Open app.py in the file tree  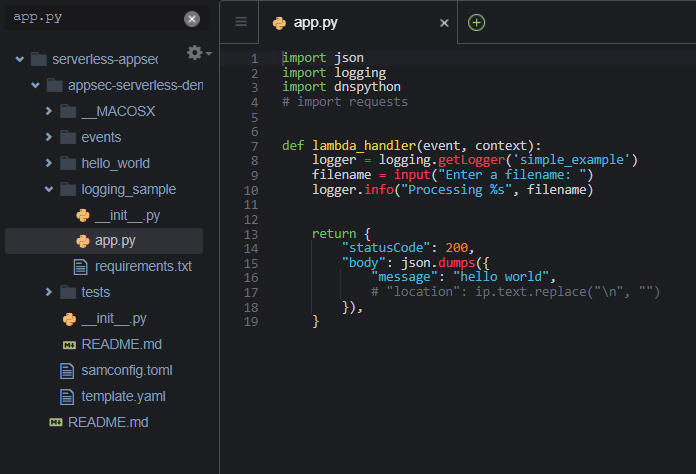[x=104, y=241]
